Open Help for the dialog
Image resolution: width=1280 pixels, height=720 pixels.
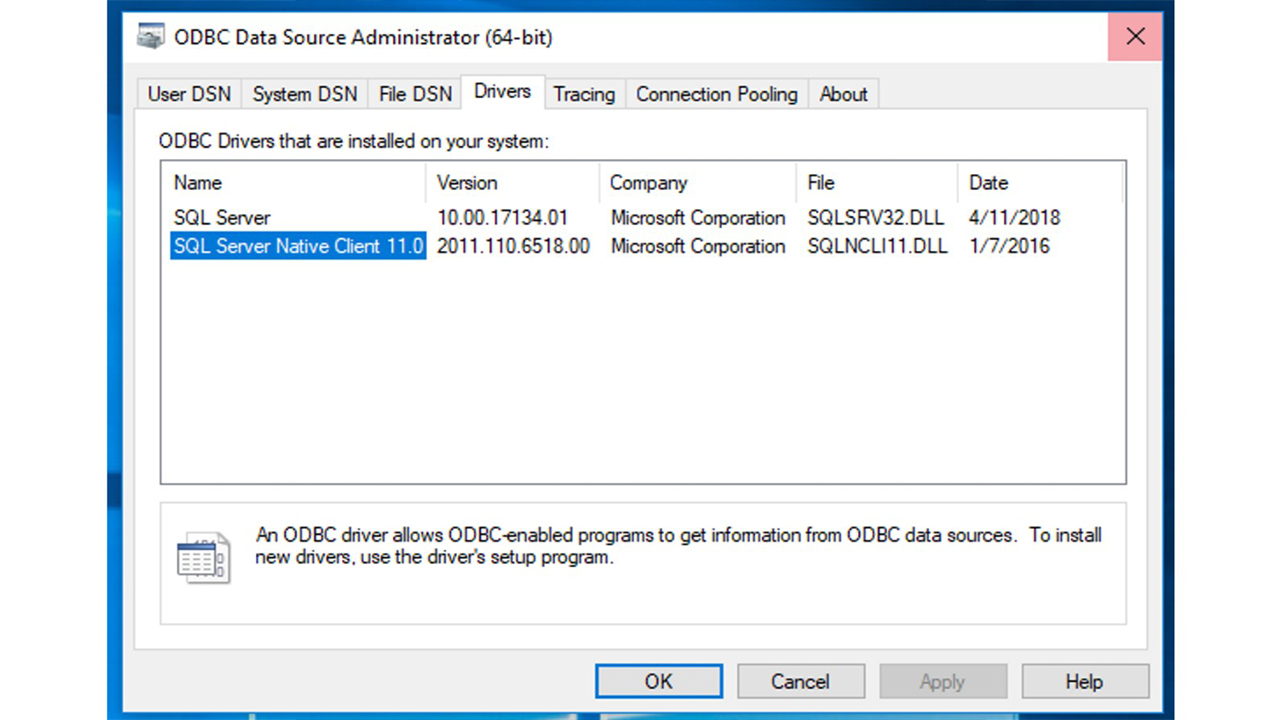(1084, 682)
